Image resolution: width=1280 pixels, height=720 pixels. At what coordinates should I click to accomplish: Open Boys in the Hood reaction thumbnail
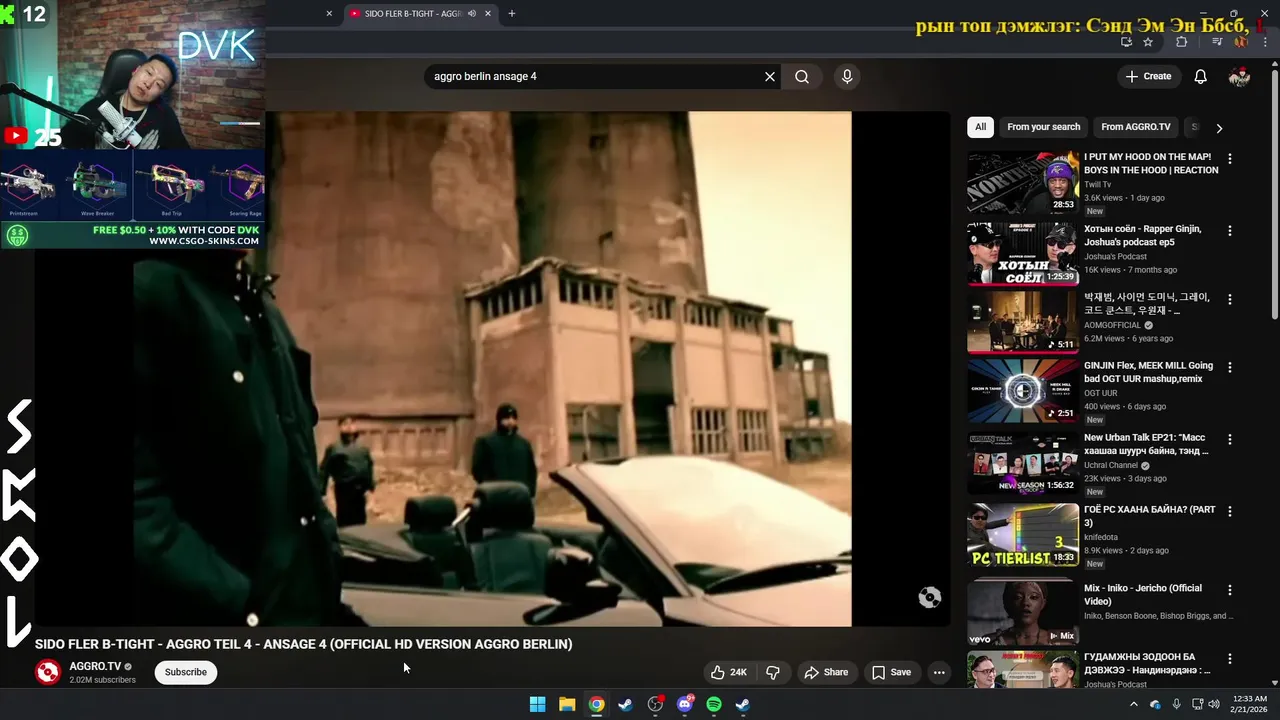(1023, 182)
